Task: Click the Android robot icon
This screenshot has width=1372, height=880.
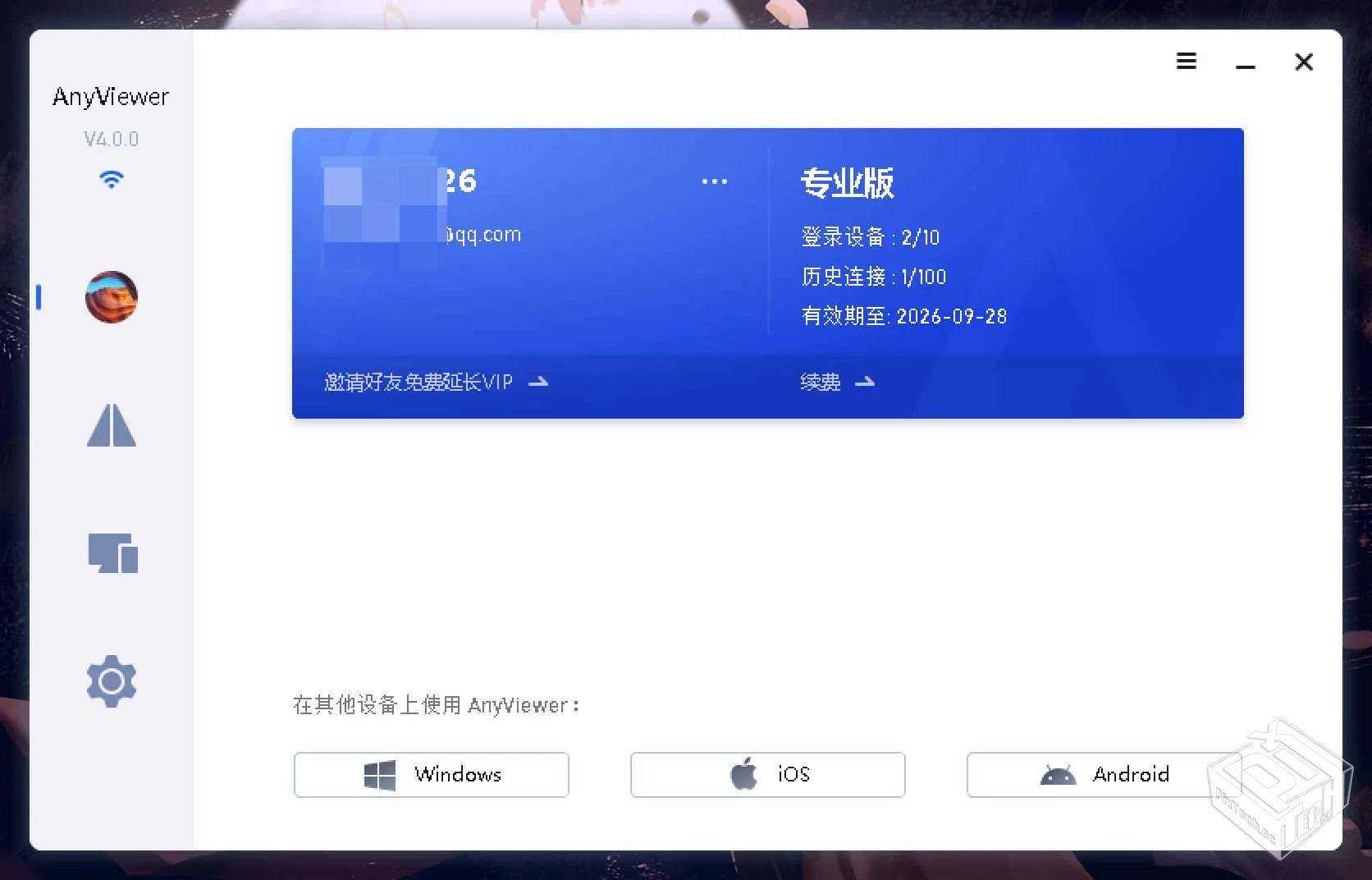Action: click(1059, 774)
